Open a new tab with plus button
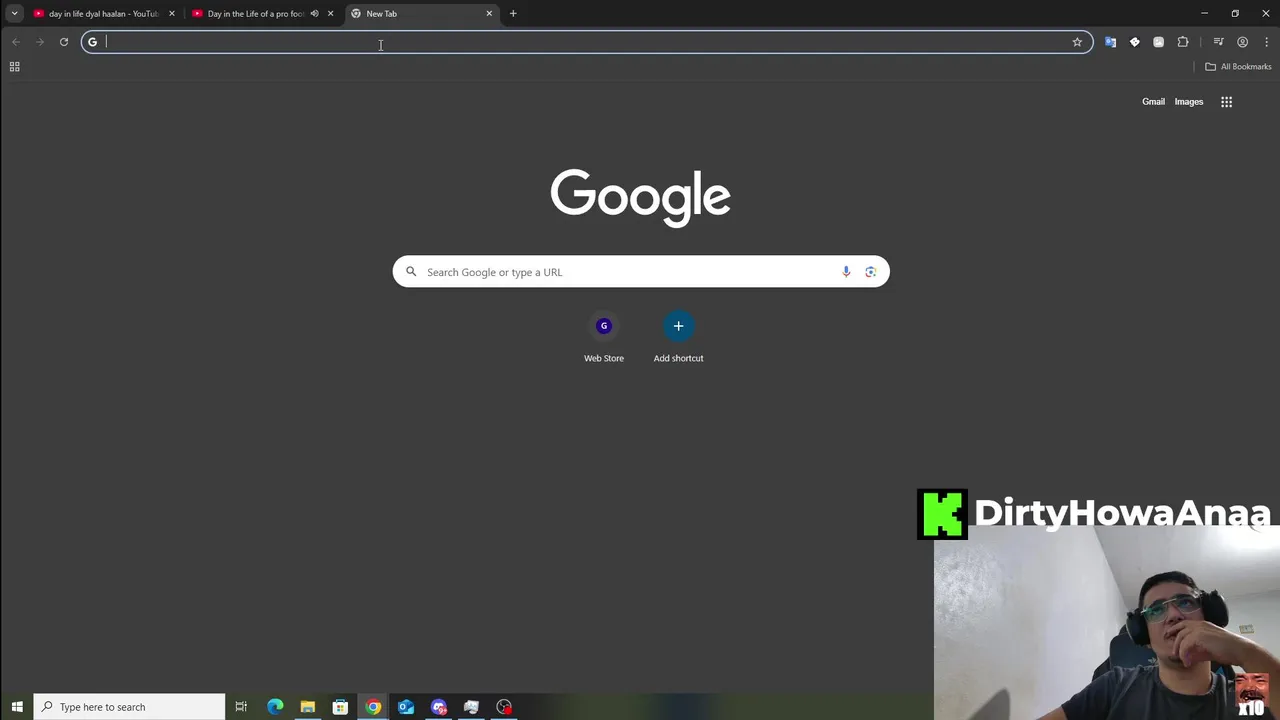Screen dimensions: 1280x720 point(513,14)
